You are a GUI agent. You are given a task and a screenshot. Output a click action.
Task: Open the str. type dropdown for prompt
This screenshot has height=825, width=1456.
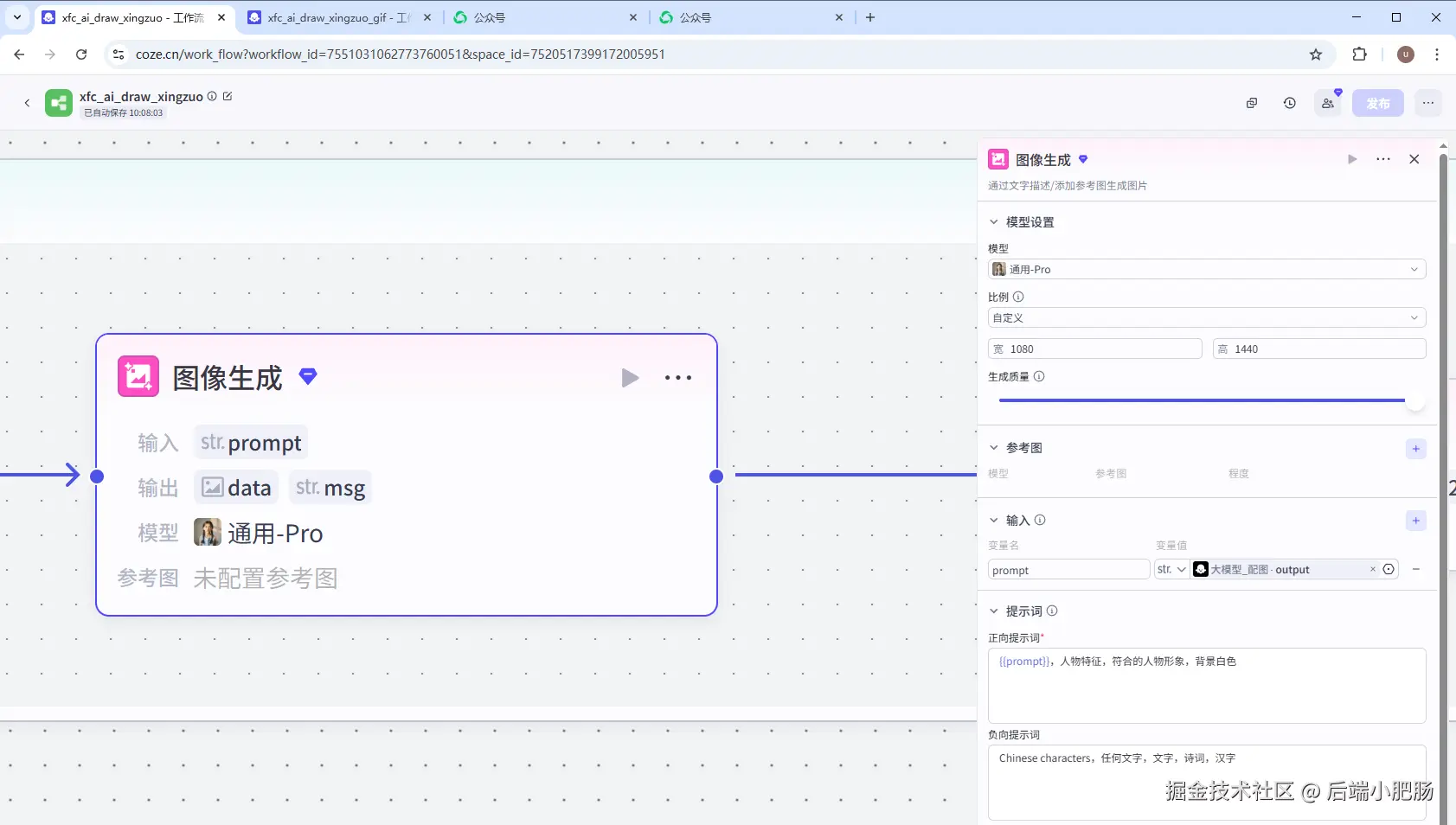[1171, 569]
